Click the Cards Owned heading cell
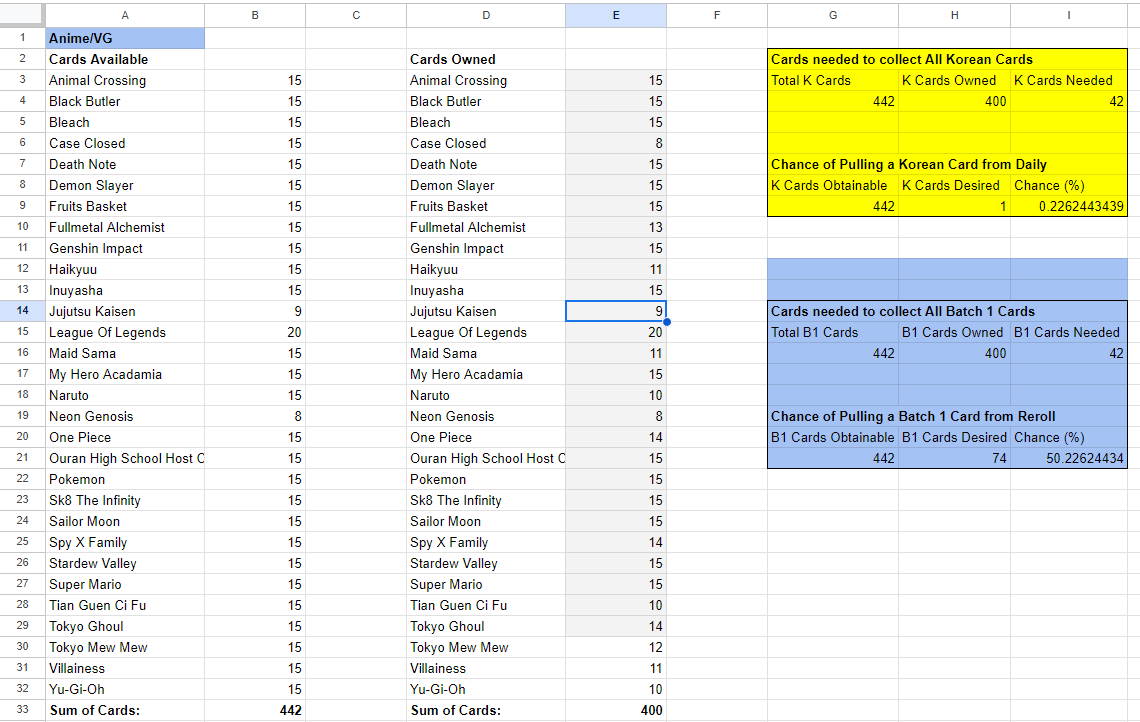This screenshot has height=722, width=1140. [486, 60]
